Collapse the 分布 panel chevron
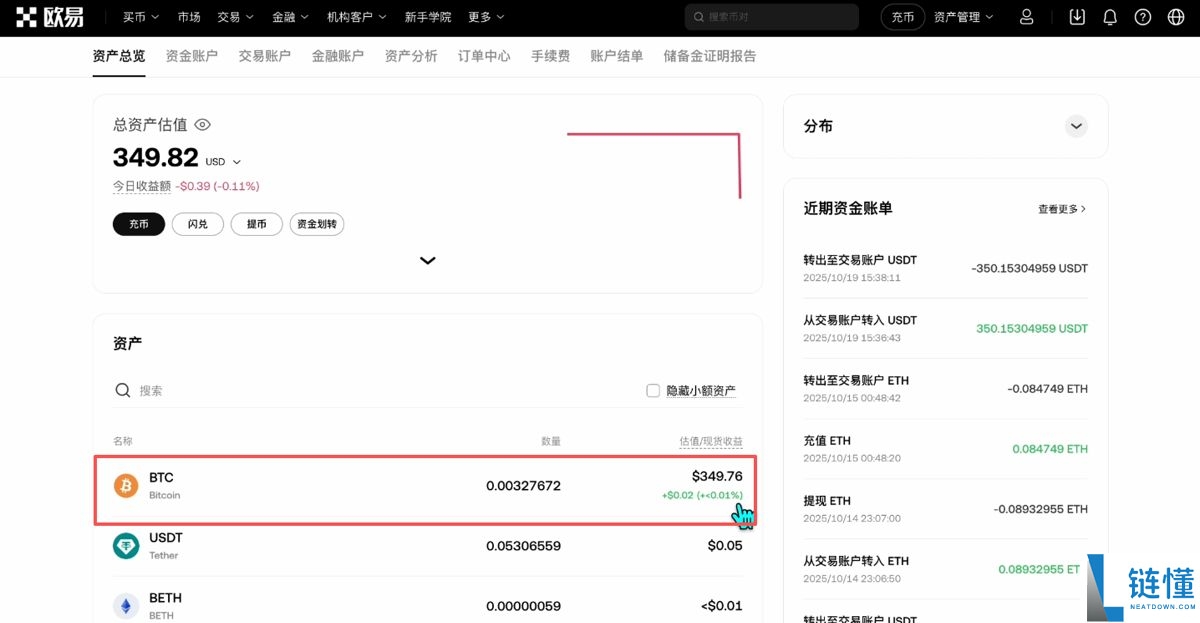 (x=1076, y=126)
